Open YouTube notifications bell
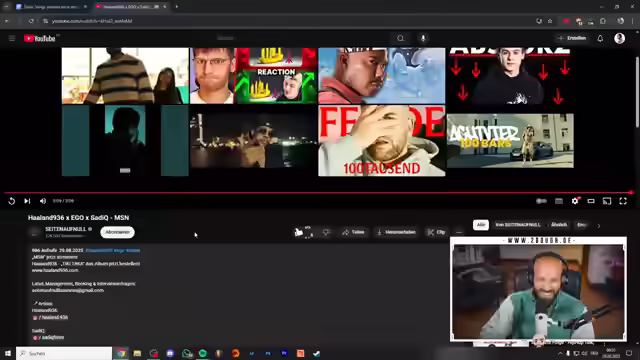Screen dimensions: 640x360 (x=600, y=38)
